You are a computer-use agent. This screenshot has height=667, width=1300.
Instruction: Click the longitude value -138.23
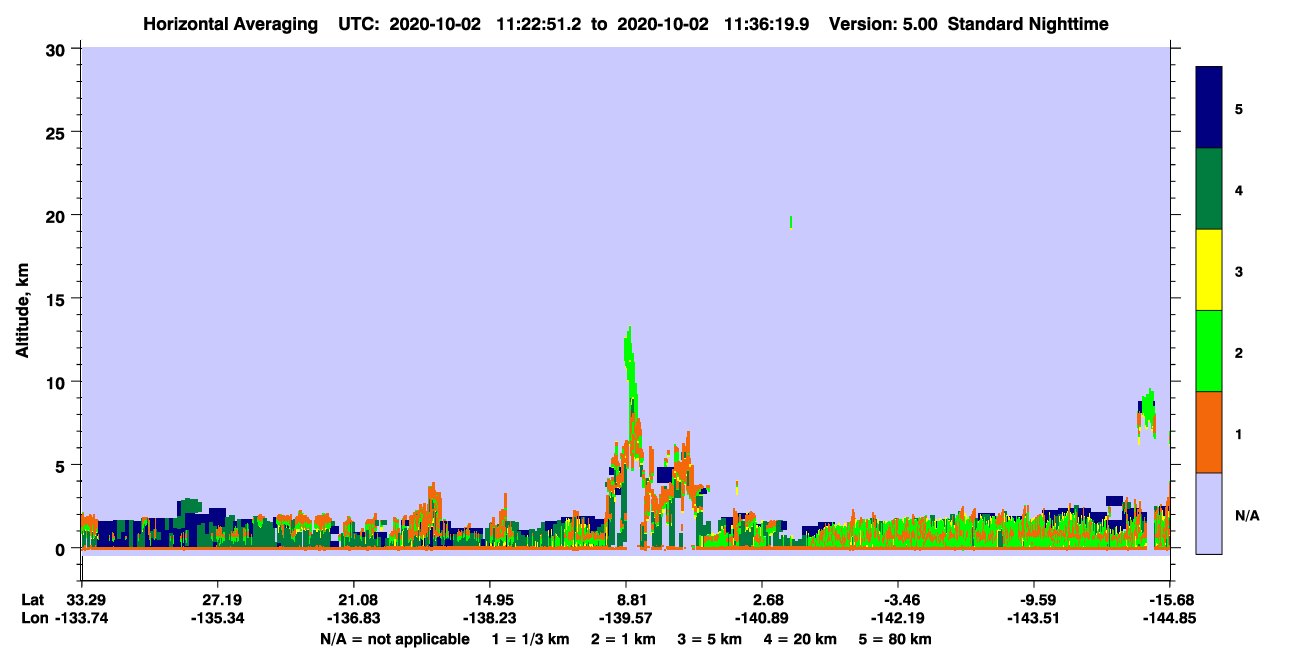click(490, 618)
